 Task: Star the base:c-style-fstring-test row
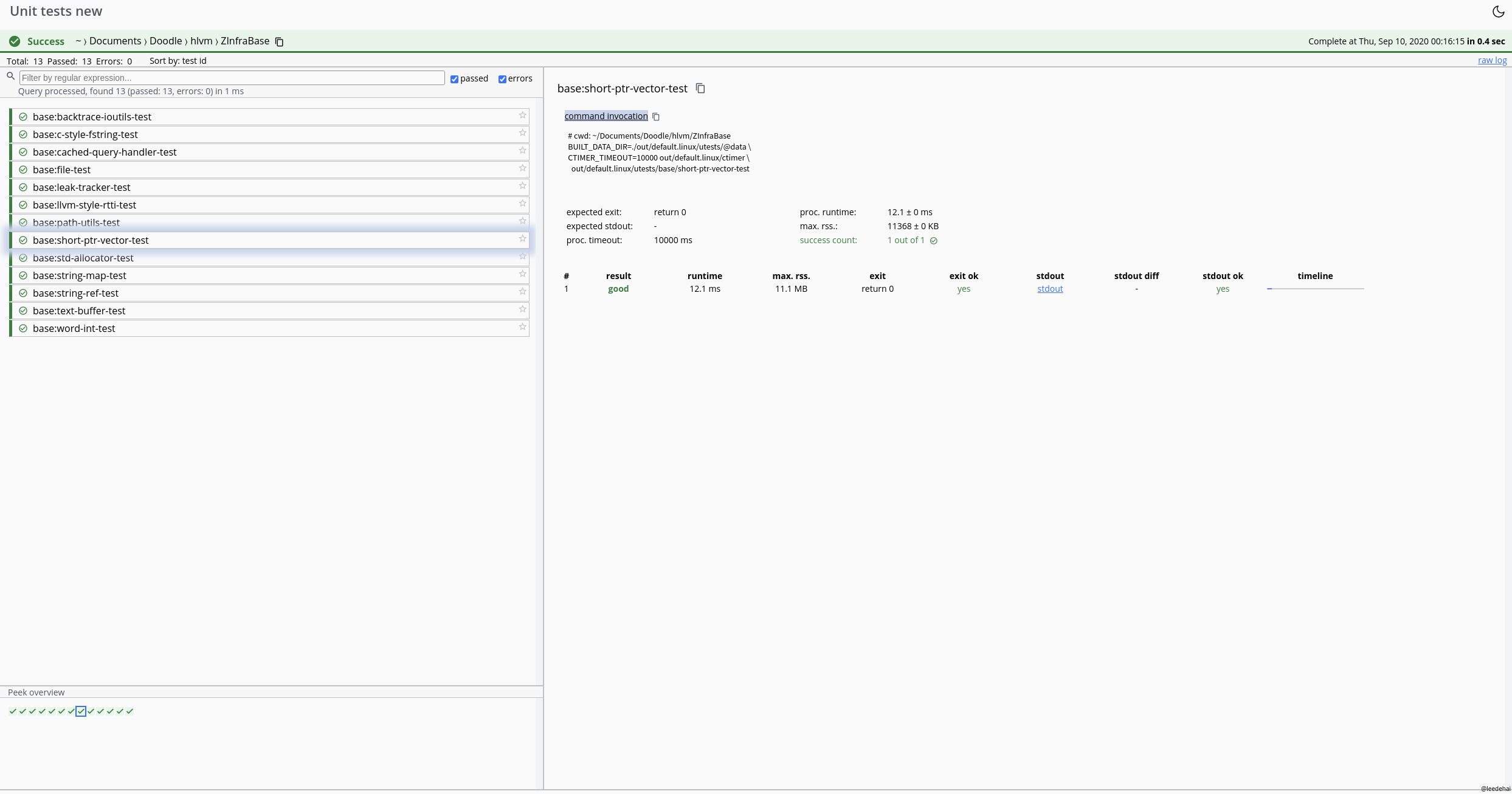522,133
